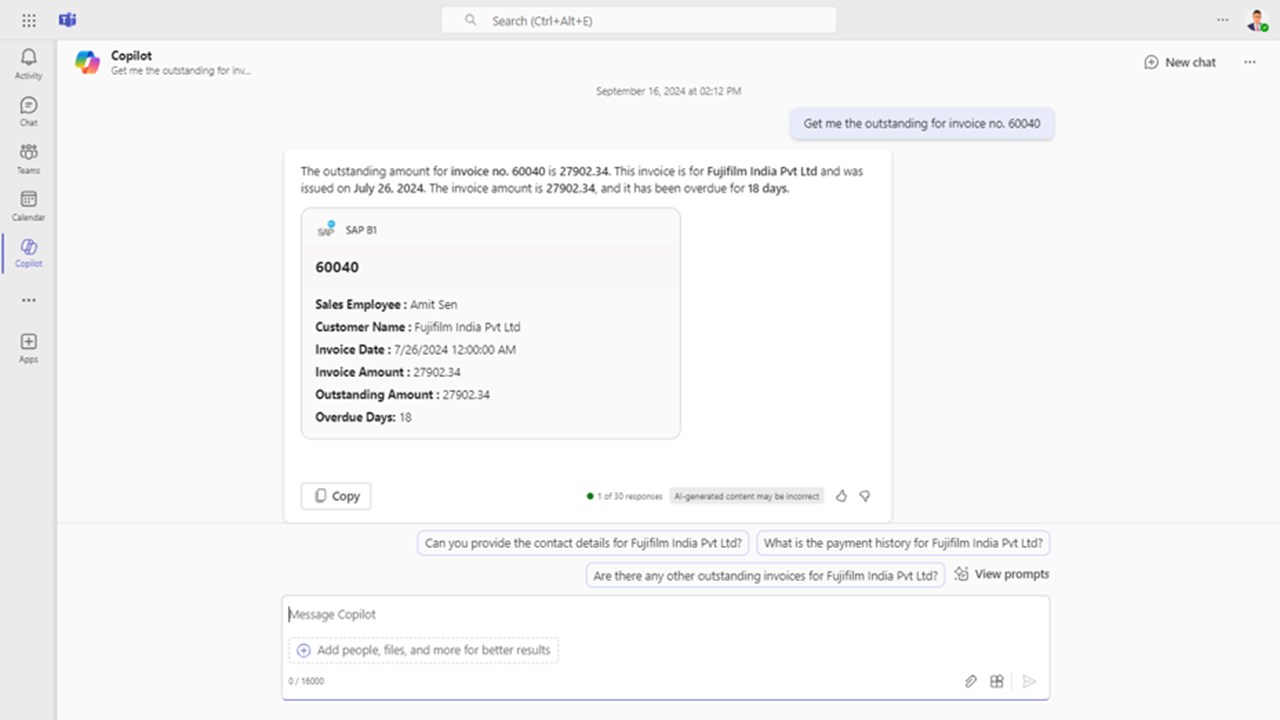
Task: Open Apps in the sidebar
Action: [x=29, y=348]
